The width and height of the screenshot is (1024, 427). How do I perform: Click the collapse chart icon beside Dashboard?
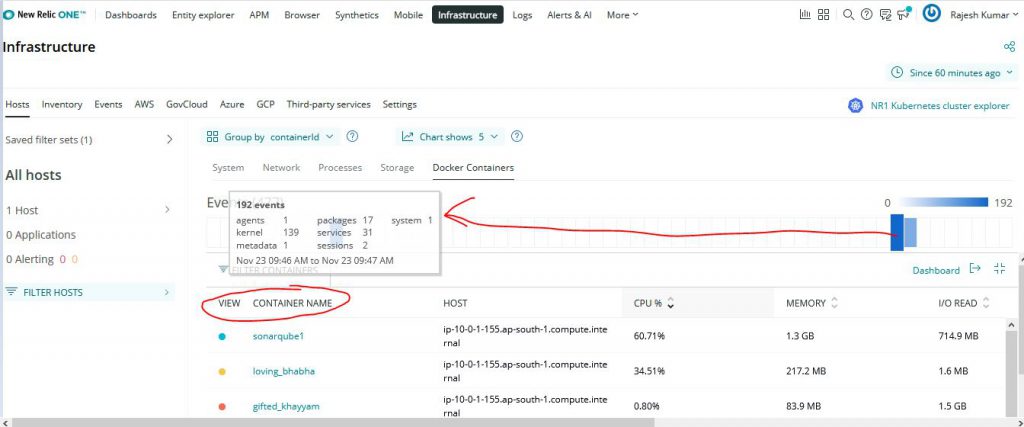(999, 269)
